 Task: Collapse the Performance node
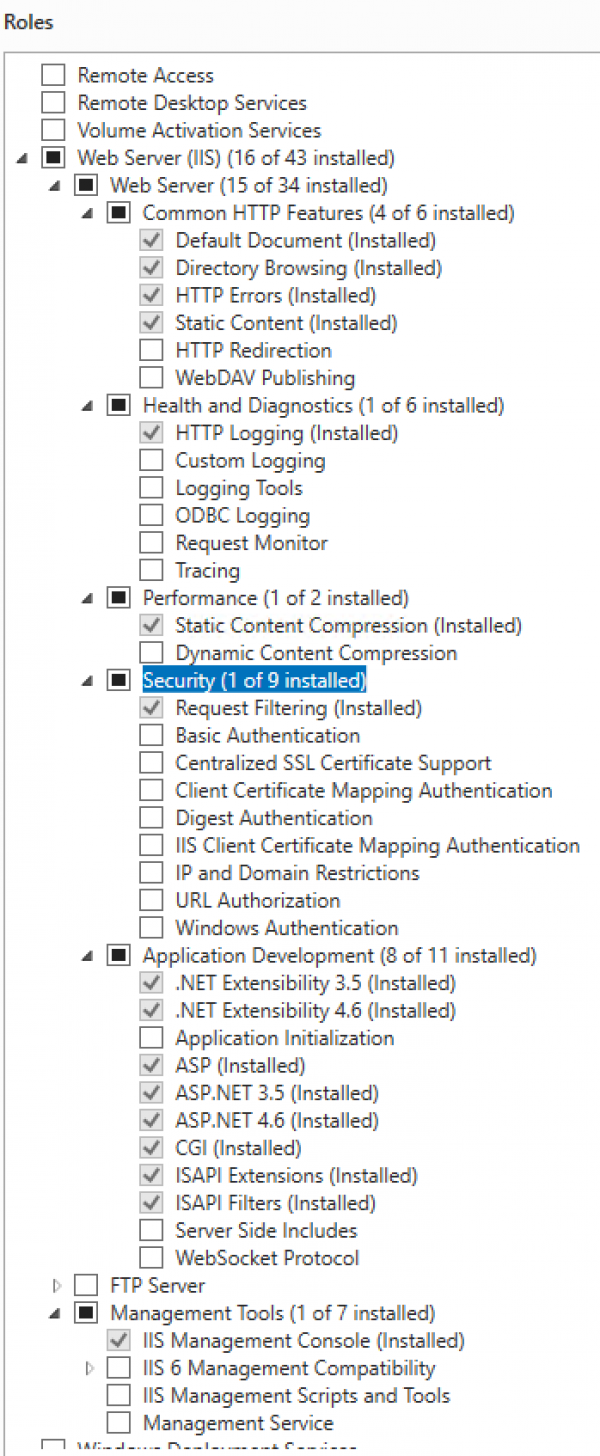click(88, 598)
